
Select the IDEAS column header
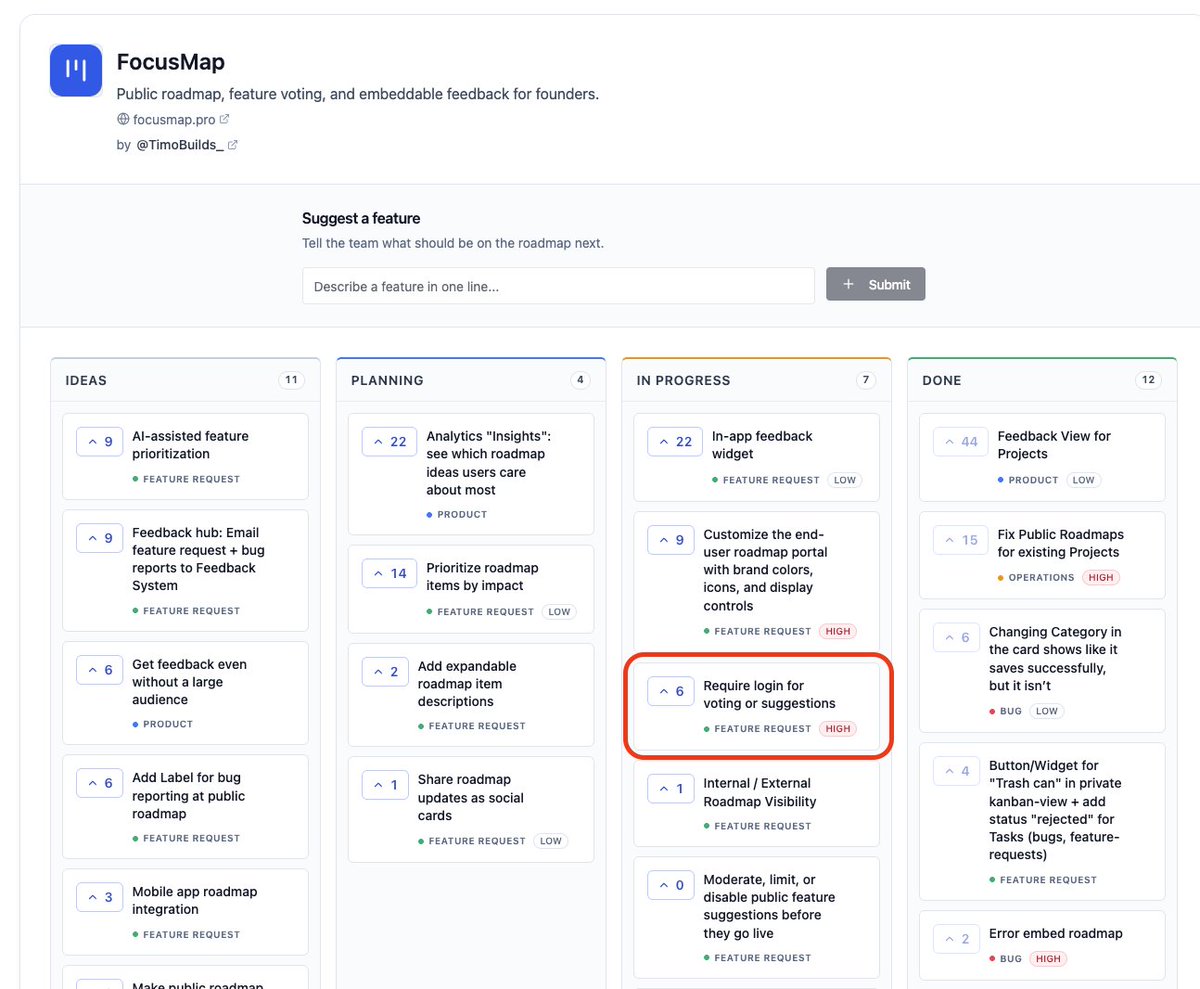pyautogui.click(x=86, y=380)
